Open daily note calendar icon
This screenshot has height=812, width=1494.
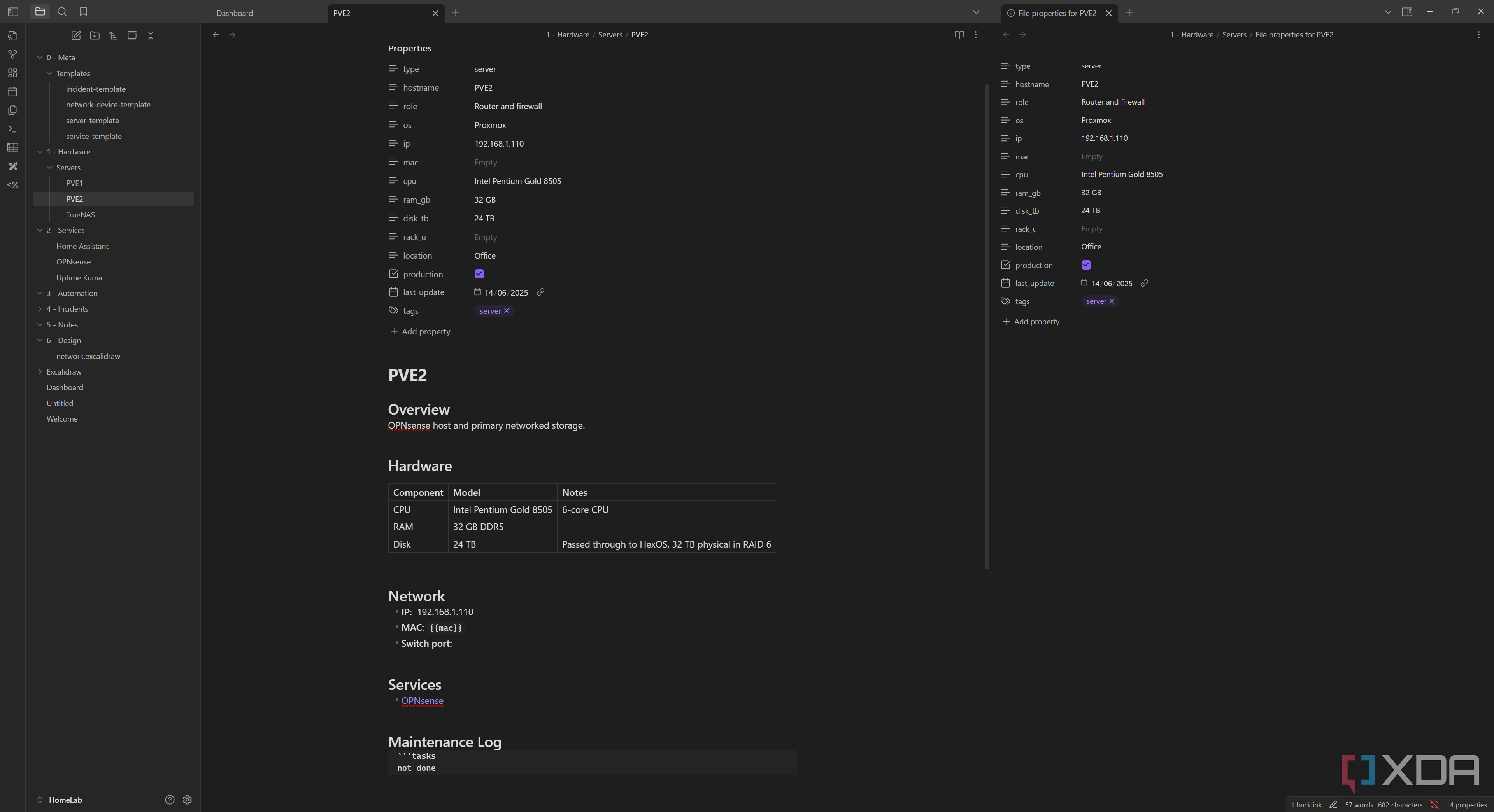12,91
